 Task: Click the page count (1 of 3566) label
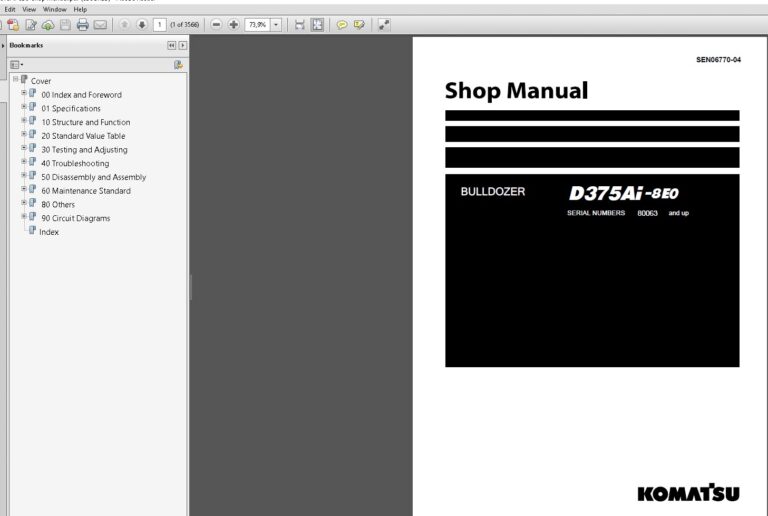tap(184, 24)
